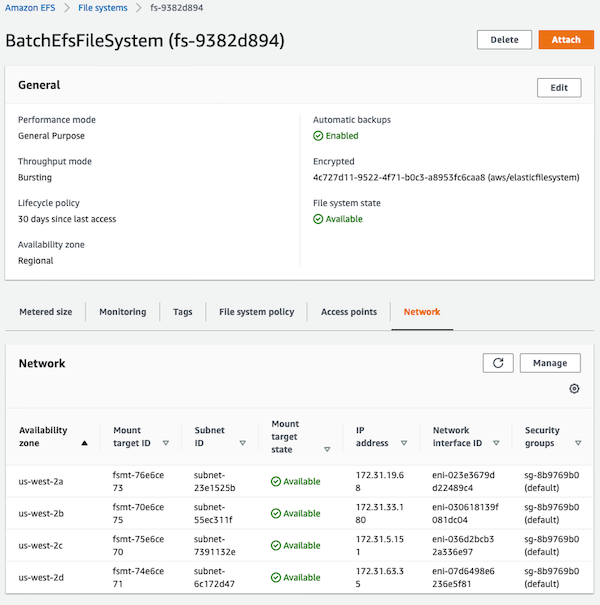600x605 pixels.
Task: Click the Available status icon for us-west-2b
Action: click(275, 514)
